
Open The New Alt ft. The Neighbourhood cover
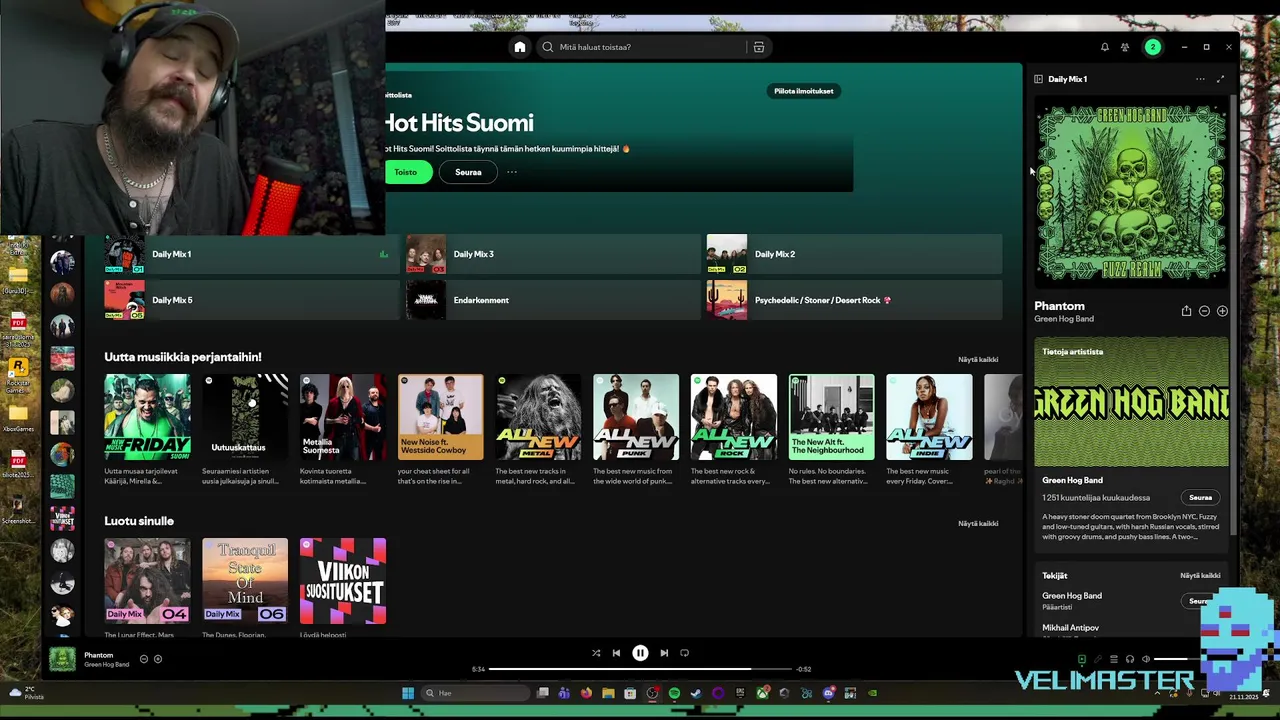click(x=831, y=417)
